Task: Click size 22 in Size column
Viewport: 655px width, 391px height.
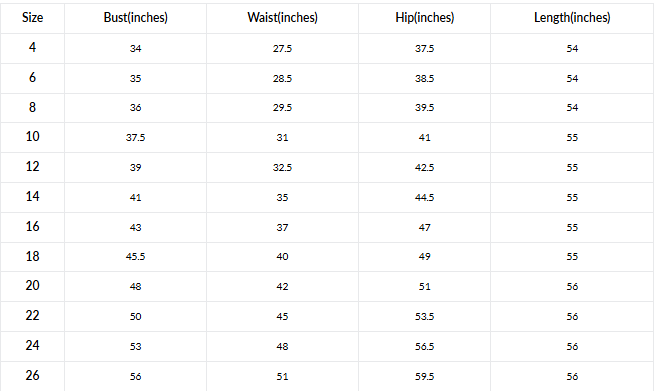Action: pyautogui.click(x=33, y=315)
